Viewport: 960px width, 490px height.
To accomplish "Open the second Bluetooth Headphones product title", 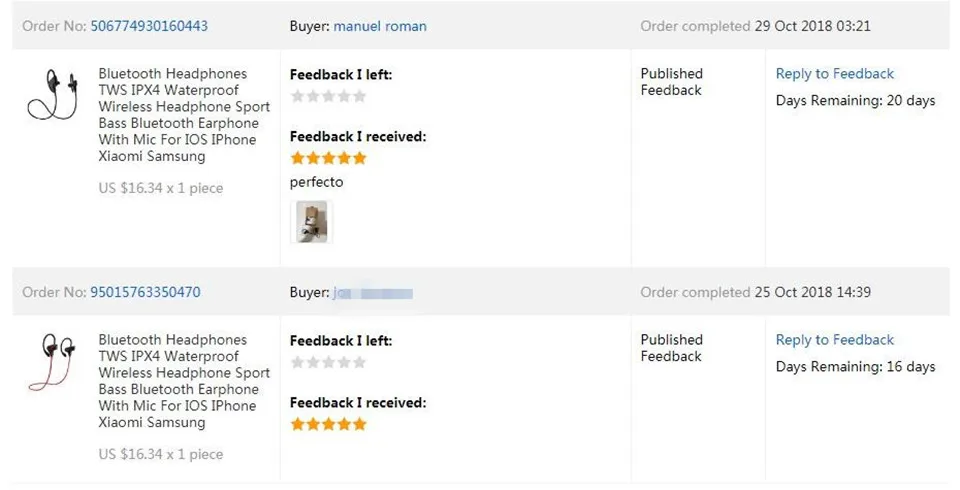I will [184, 381].
